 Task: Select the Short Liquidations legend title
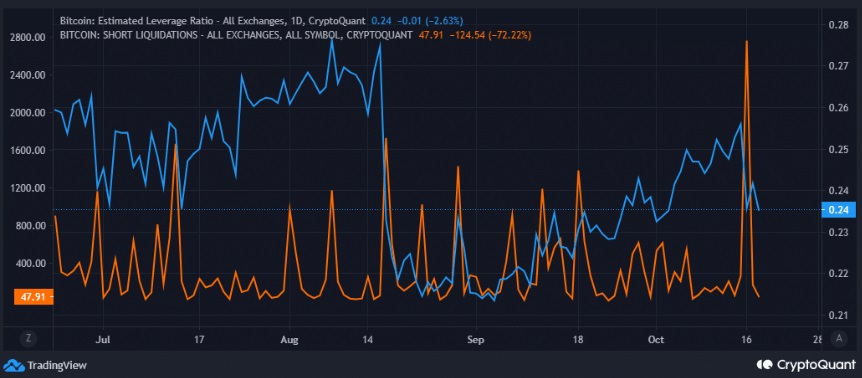(x=235, y=35)
